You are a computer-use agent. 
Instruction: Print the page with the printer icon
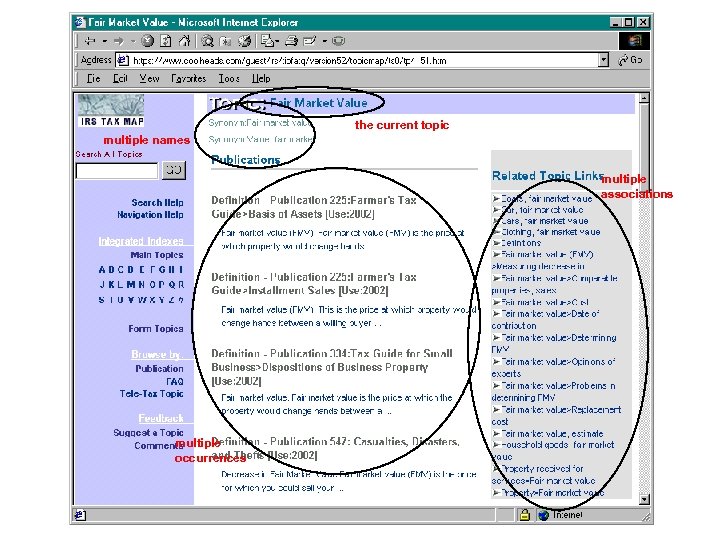(291, 41)
